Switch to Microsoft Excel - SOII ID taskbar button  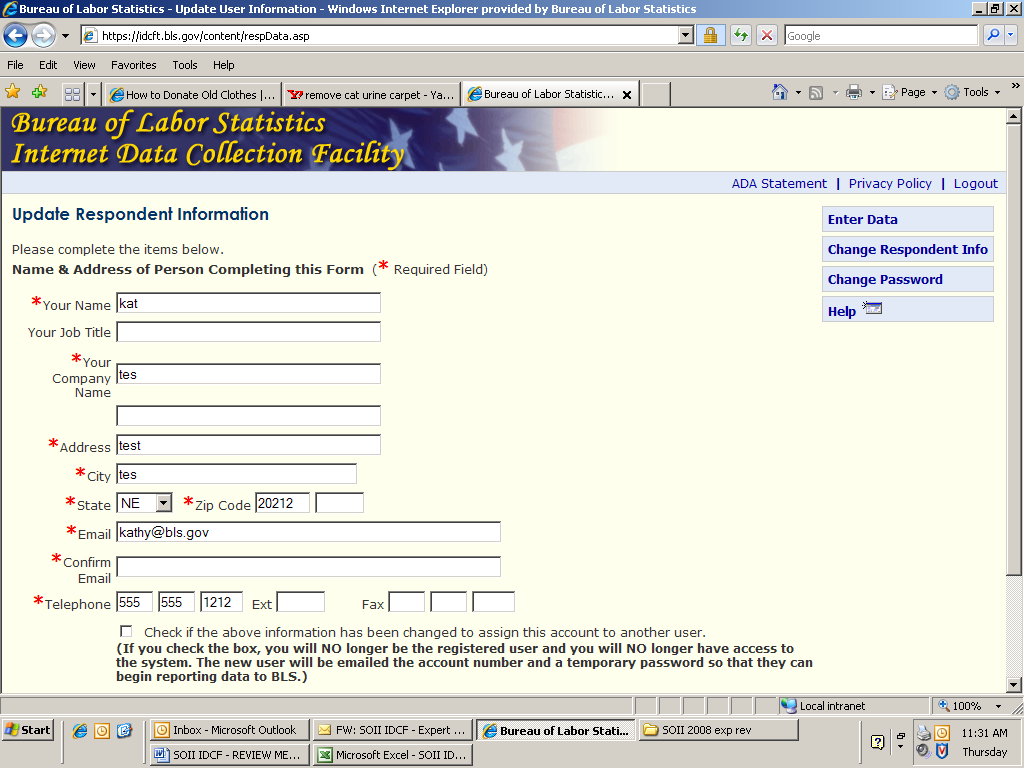[392, 755]
